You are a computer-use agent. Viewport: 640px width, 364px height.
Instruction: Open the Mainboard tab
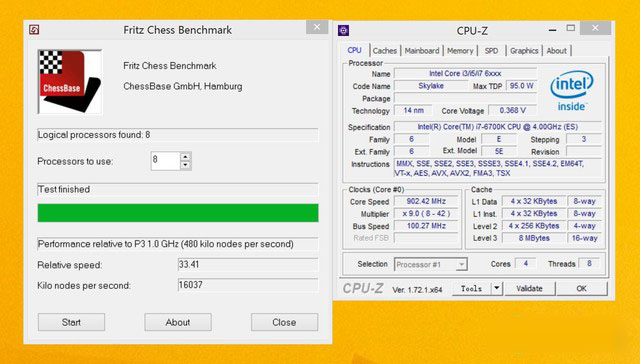tap(422, 51)
